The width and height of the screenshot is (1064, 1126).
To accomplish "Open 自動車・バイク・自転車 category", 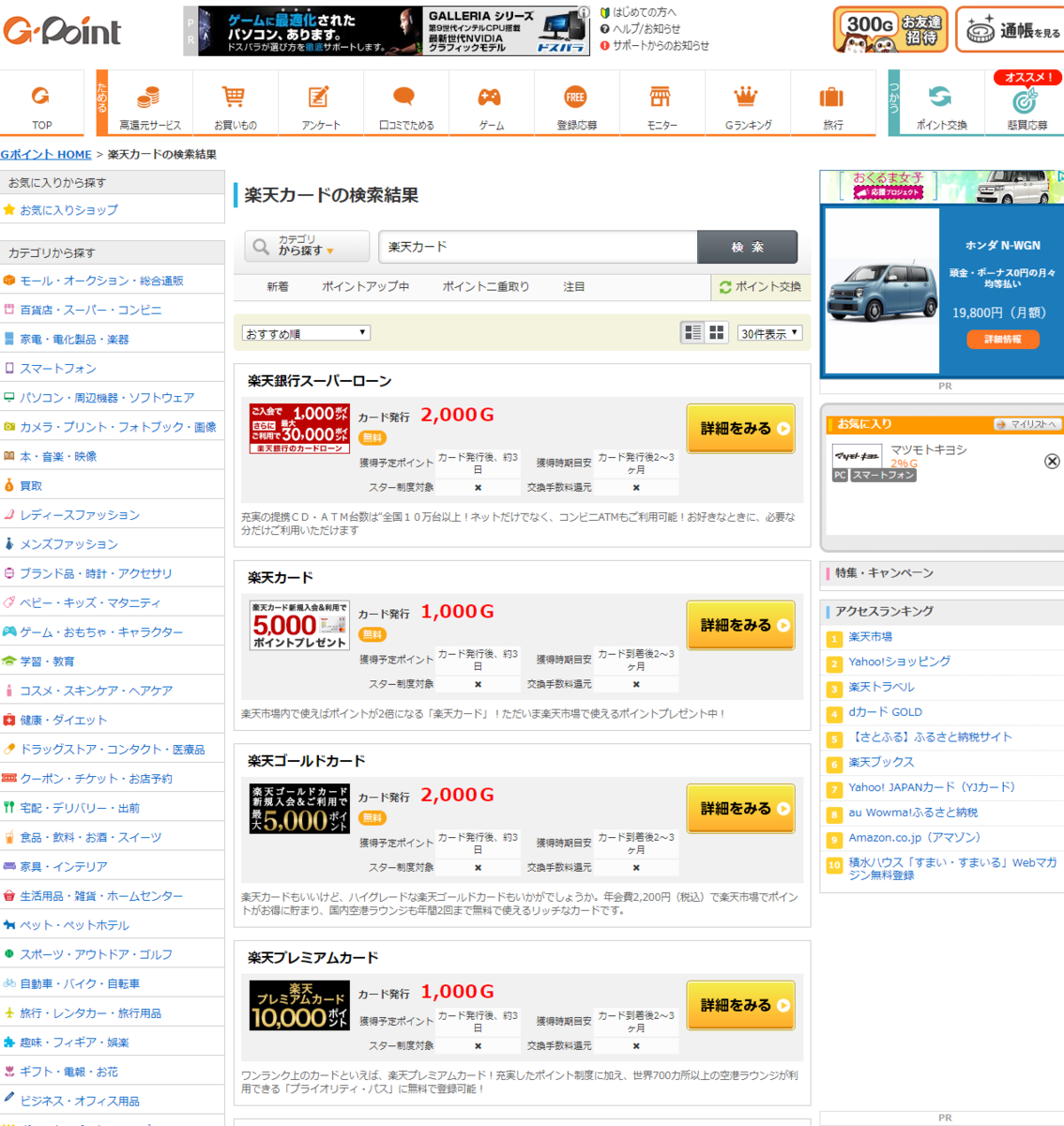I will tap(80, 983).
